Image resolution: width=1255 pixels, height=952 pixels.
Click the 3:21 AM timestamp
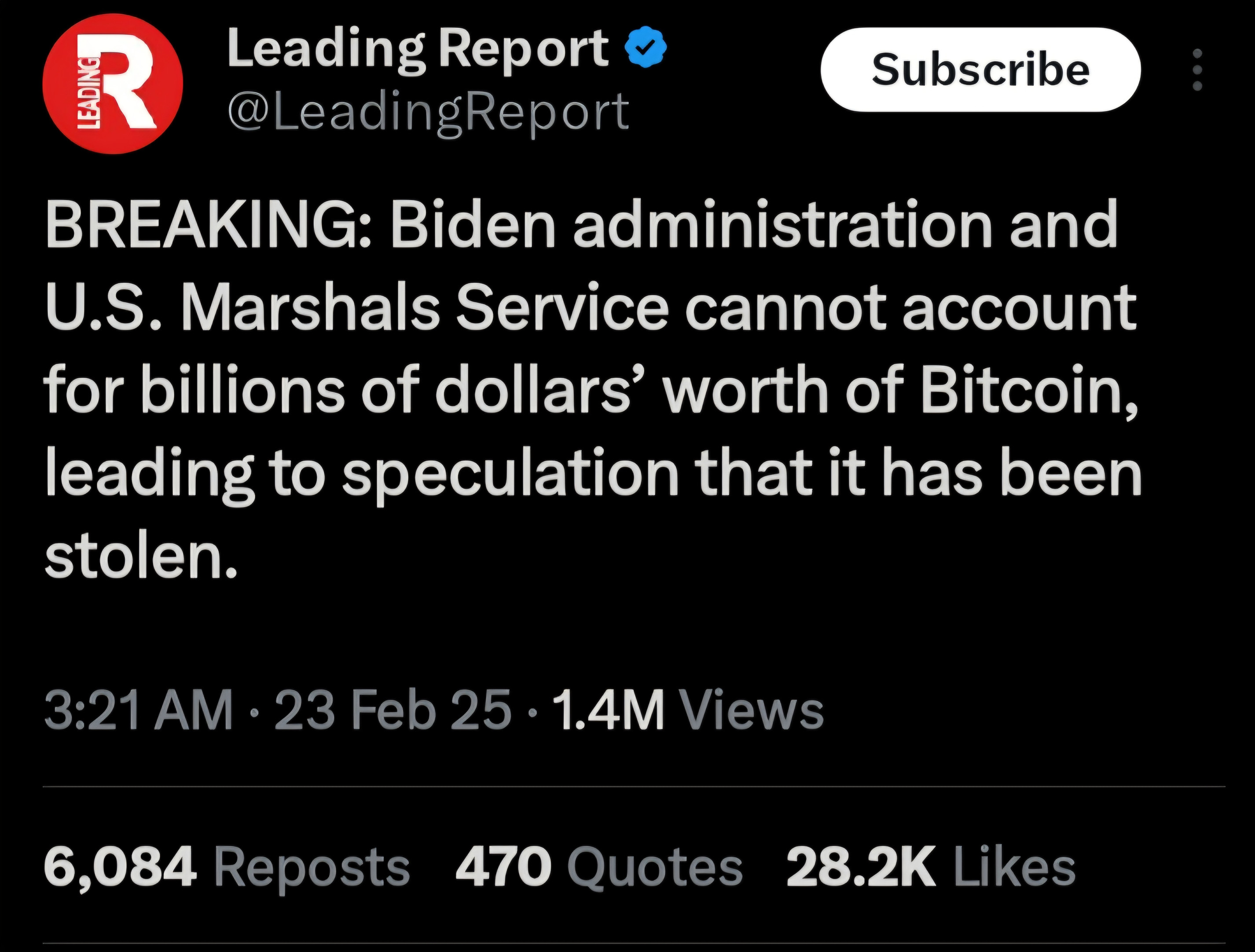click(x=139, y=710)
